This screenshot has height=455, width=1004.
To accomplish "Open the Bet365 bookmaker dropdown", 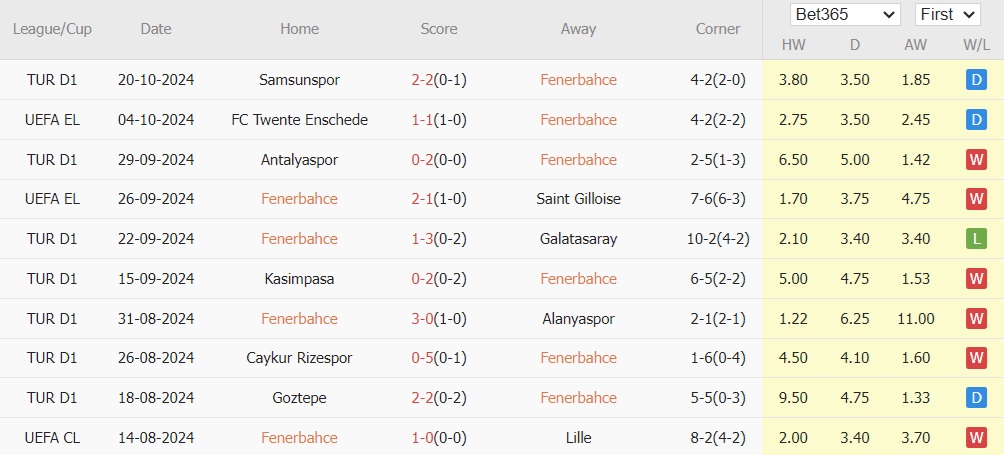I will click(x=845, y=14).
